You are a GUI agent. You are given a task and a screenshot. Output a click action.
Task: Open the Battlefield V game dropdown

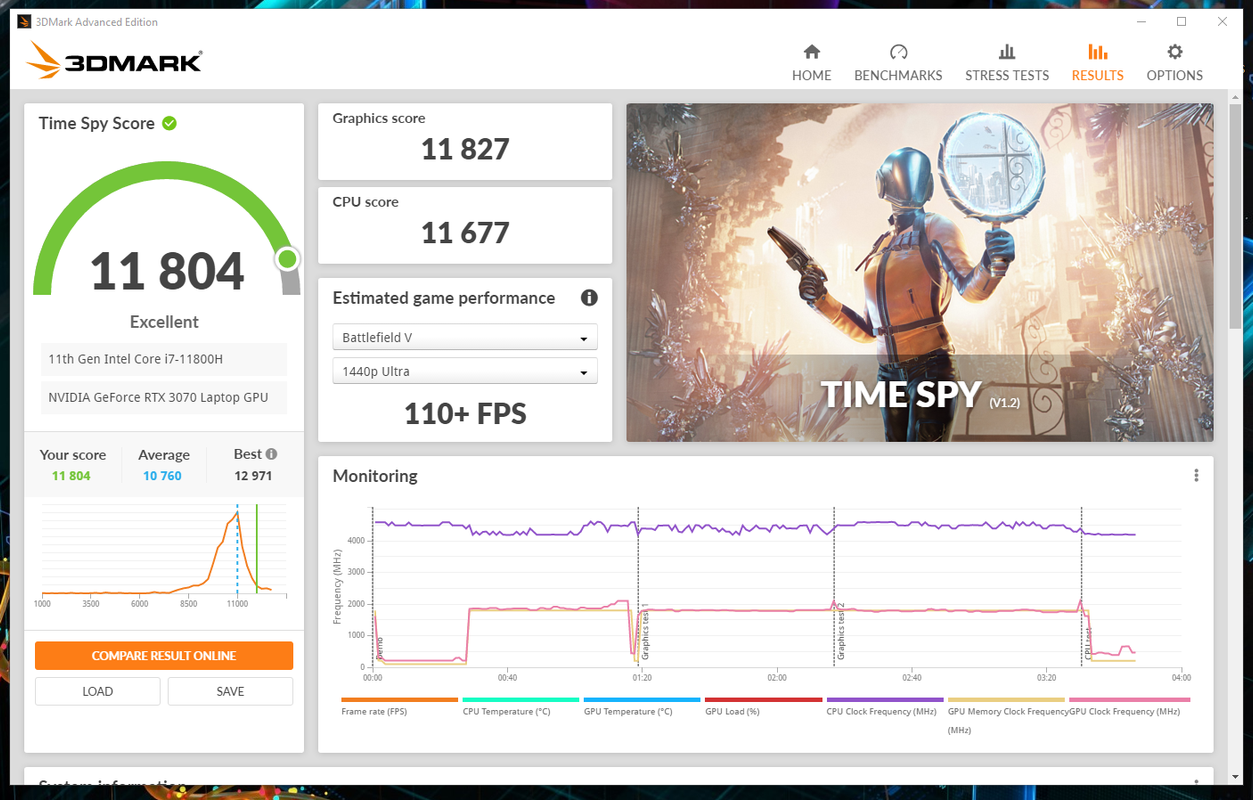pyautogui.click(x=465, y=337)
